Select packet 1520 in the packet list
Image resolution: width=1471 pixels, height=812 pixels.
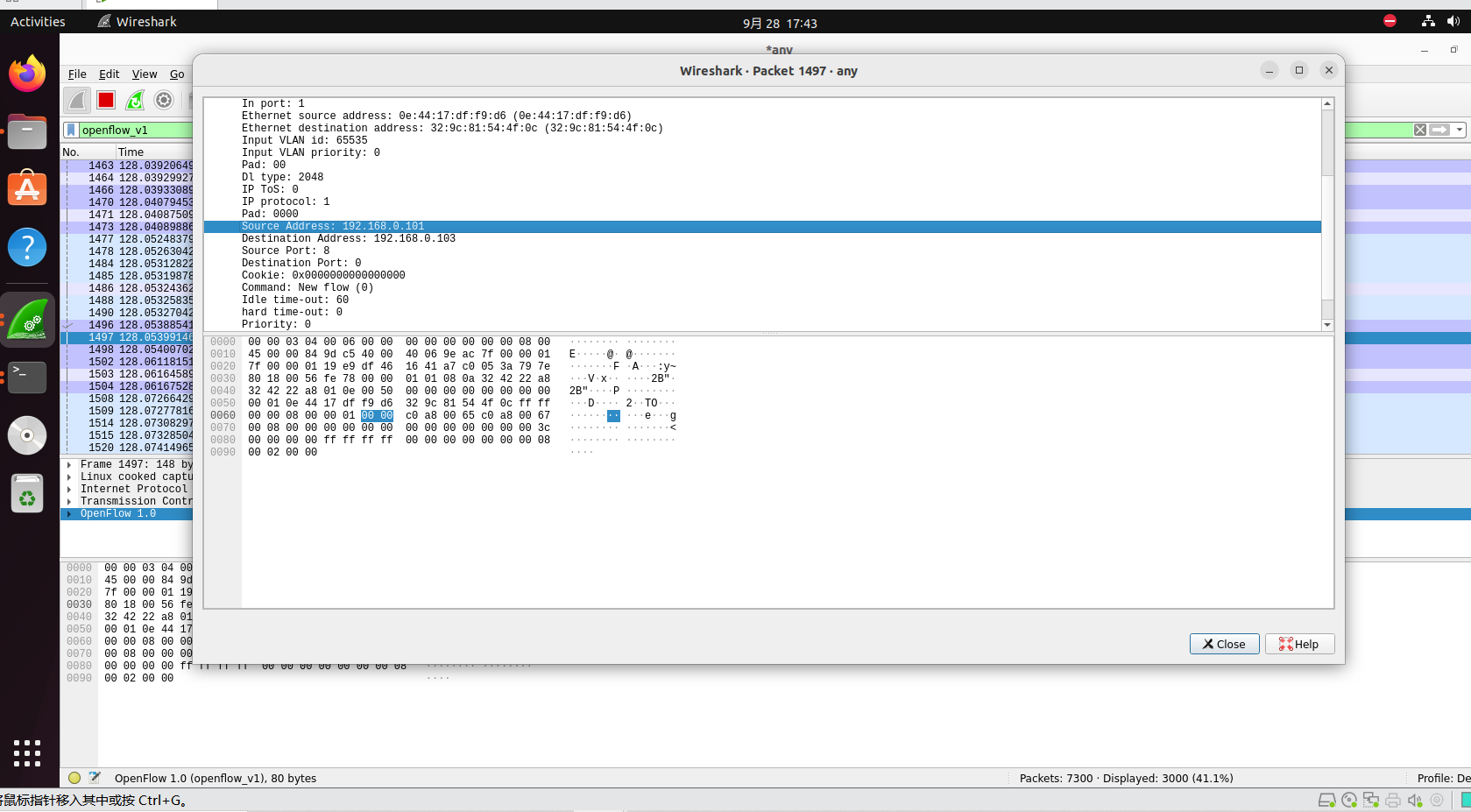coord(127,448)
